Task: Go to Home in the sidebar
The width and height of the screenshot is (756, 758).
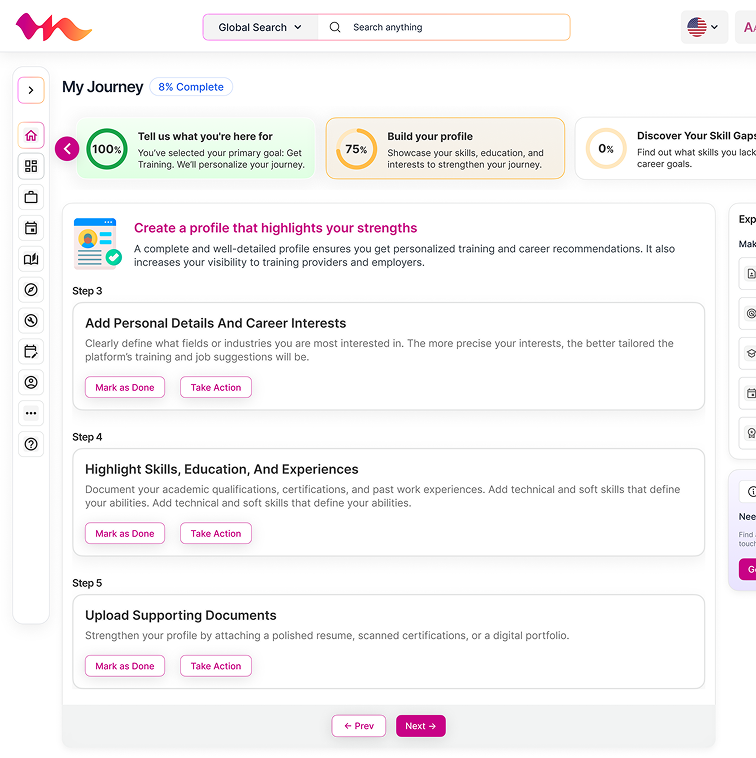Action: pos(31,136)
